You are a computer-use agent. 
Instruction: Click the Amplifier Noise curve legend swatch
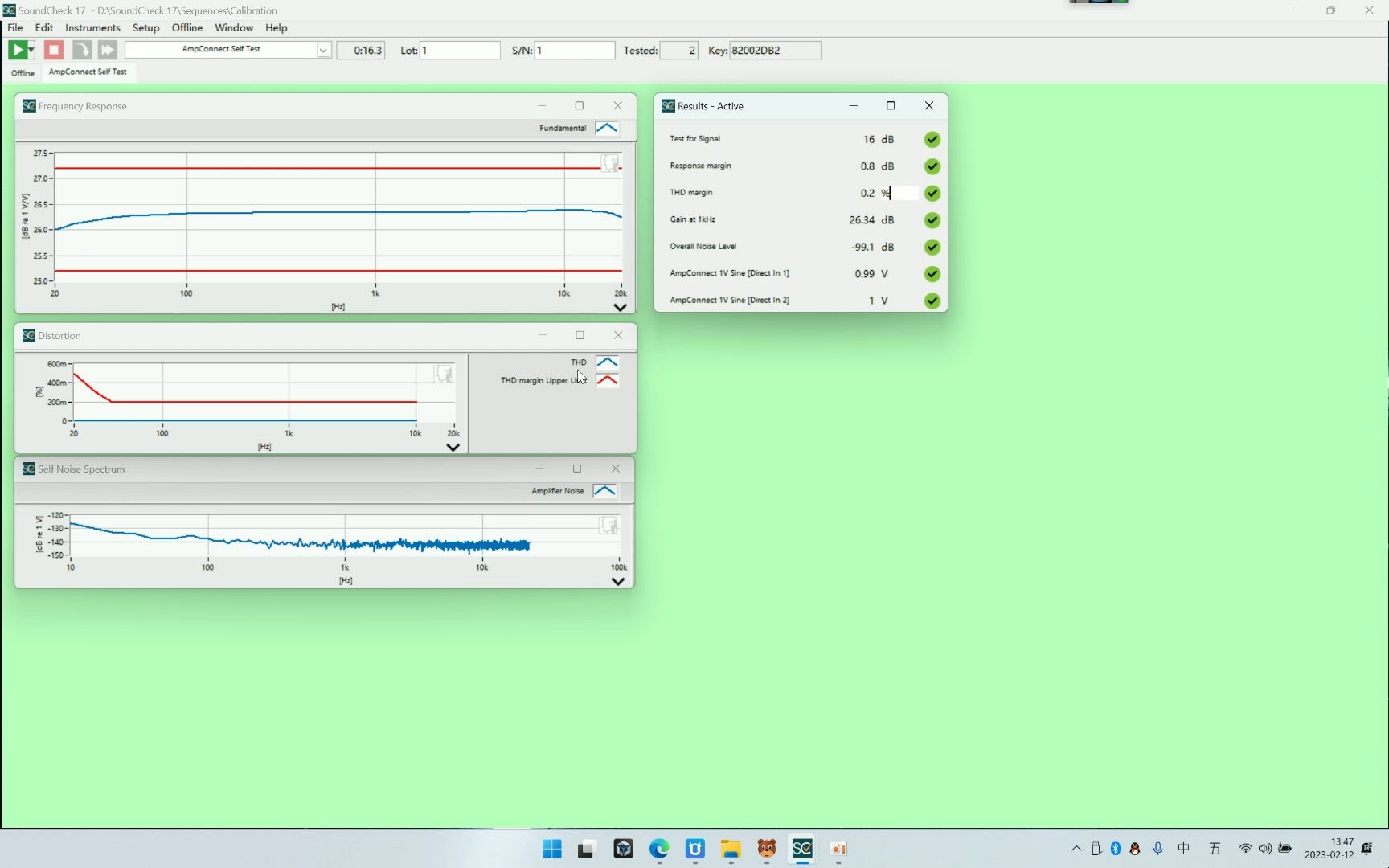(x=604, y=491)
